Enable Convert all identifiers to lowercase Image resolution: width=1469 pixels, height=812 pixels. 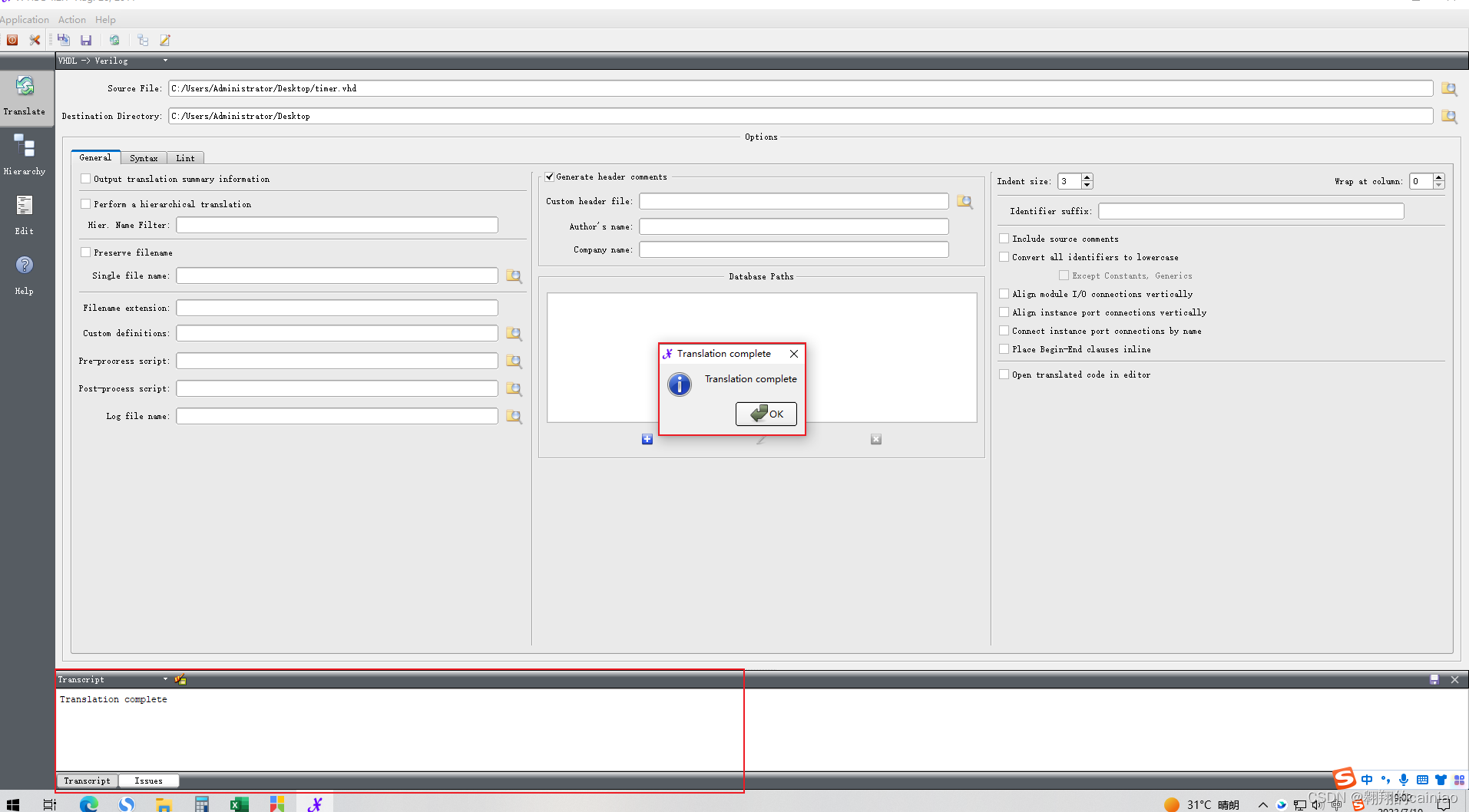[1004, 257]
